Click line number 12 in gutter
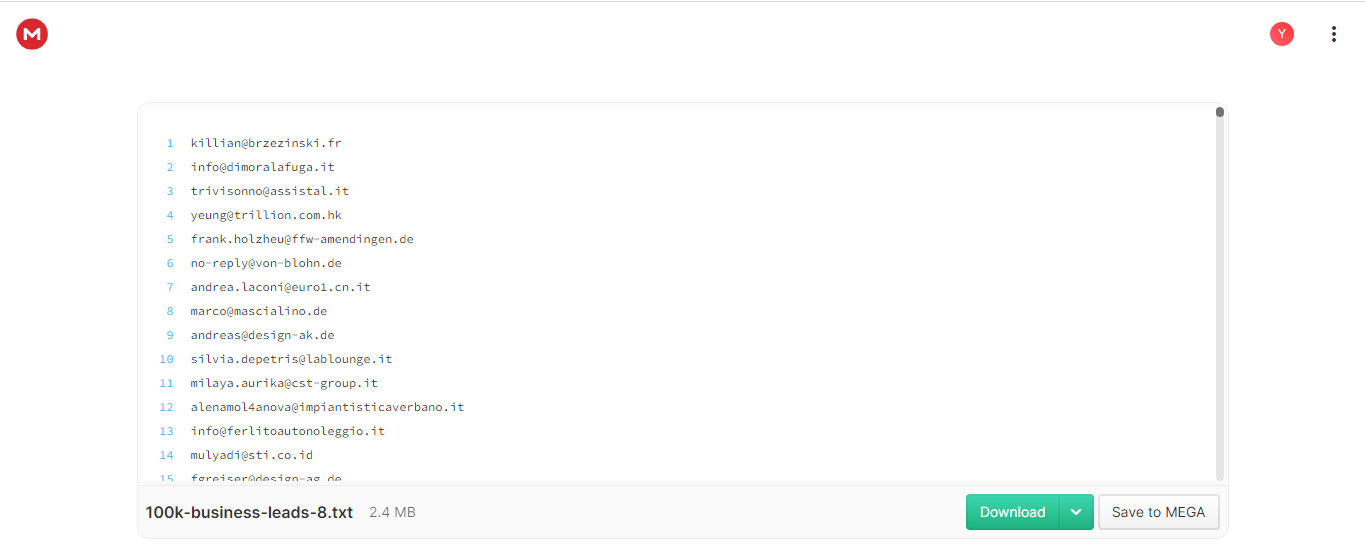1365x550 pixels. pyautogui.click(x=167, y=407)
